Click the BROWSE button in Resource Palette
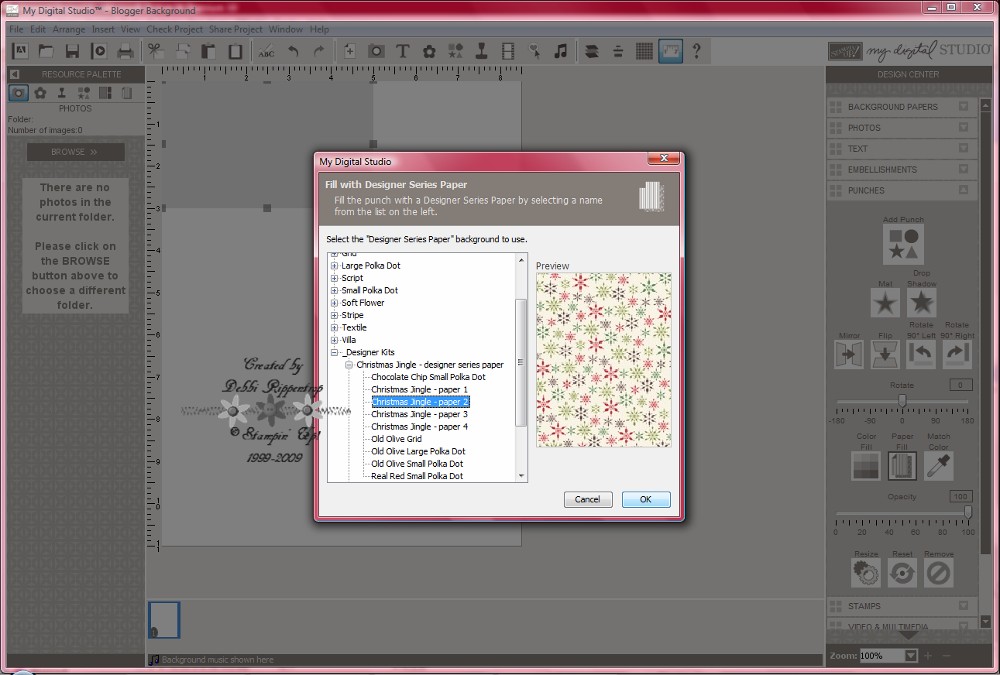This screenshot has height=675, width=1000. [x=75, y=152]
